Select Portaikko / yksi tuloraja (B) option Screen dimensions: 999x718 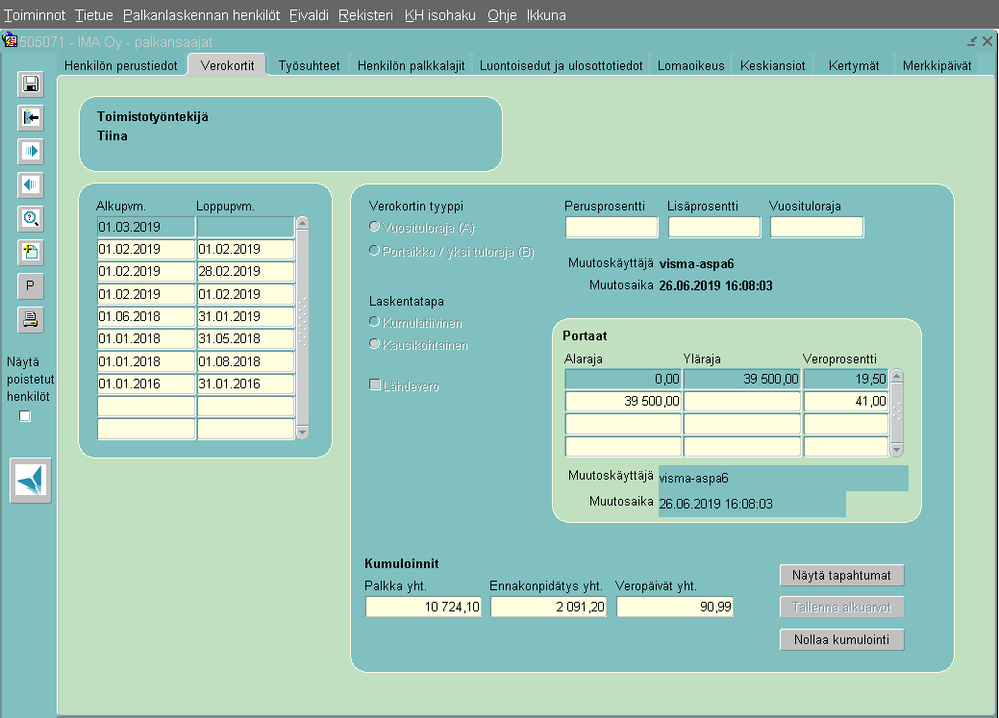click(375, 251)
